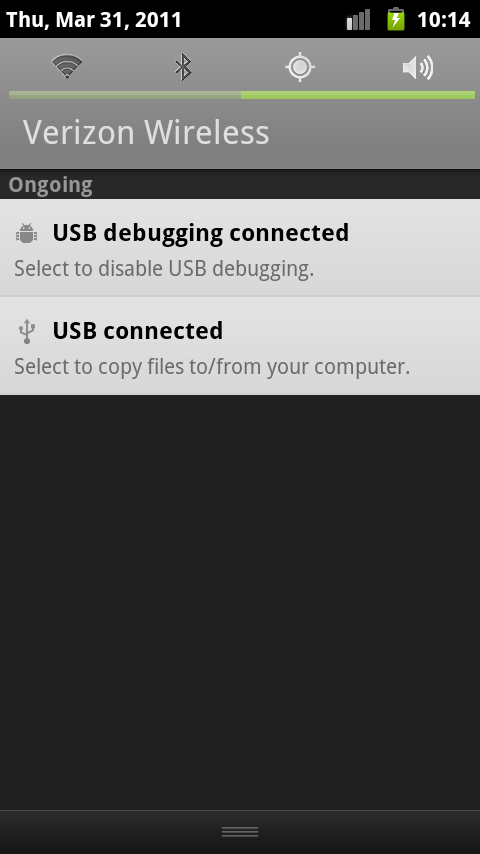This screenshot has height=854, width=480.
Task: Tap the Ongoing section header
Action: [x=50, y=185]
